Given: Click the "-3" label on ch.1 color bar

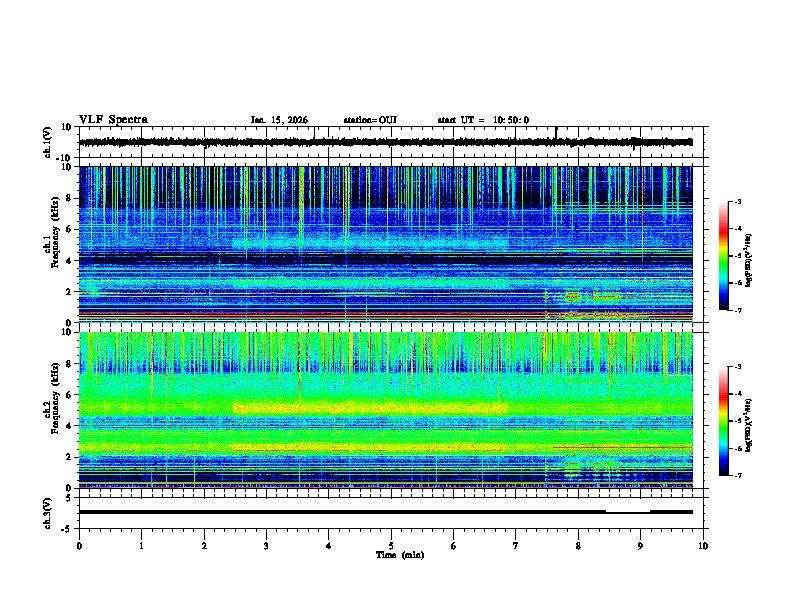Looking at the screenshot, I should pyautogui.click(x=737, y=201).
